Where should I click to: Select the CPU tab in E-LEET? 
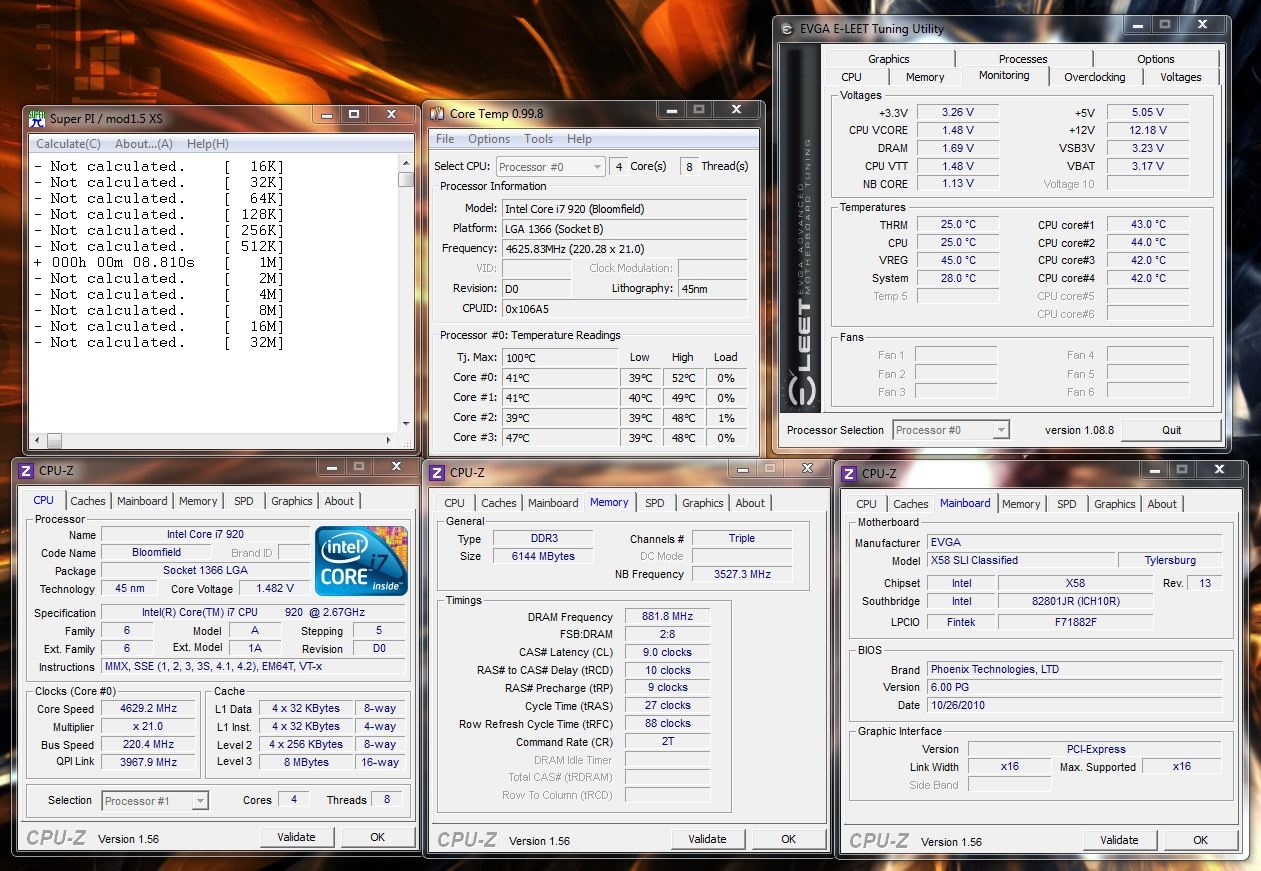click(x=852, y=77)
